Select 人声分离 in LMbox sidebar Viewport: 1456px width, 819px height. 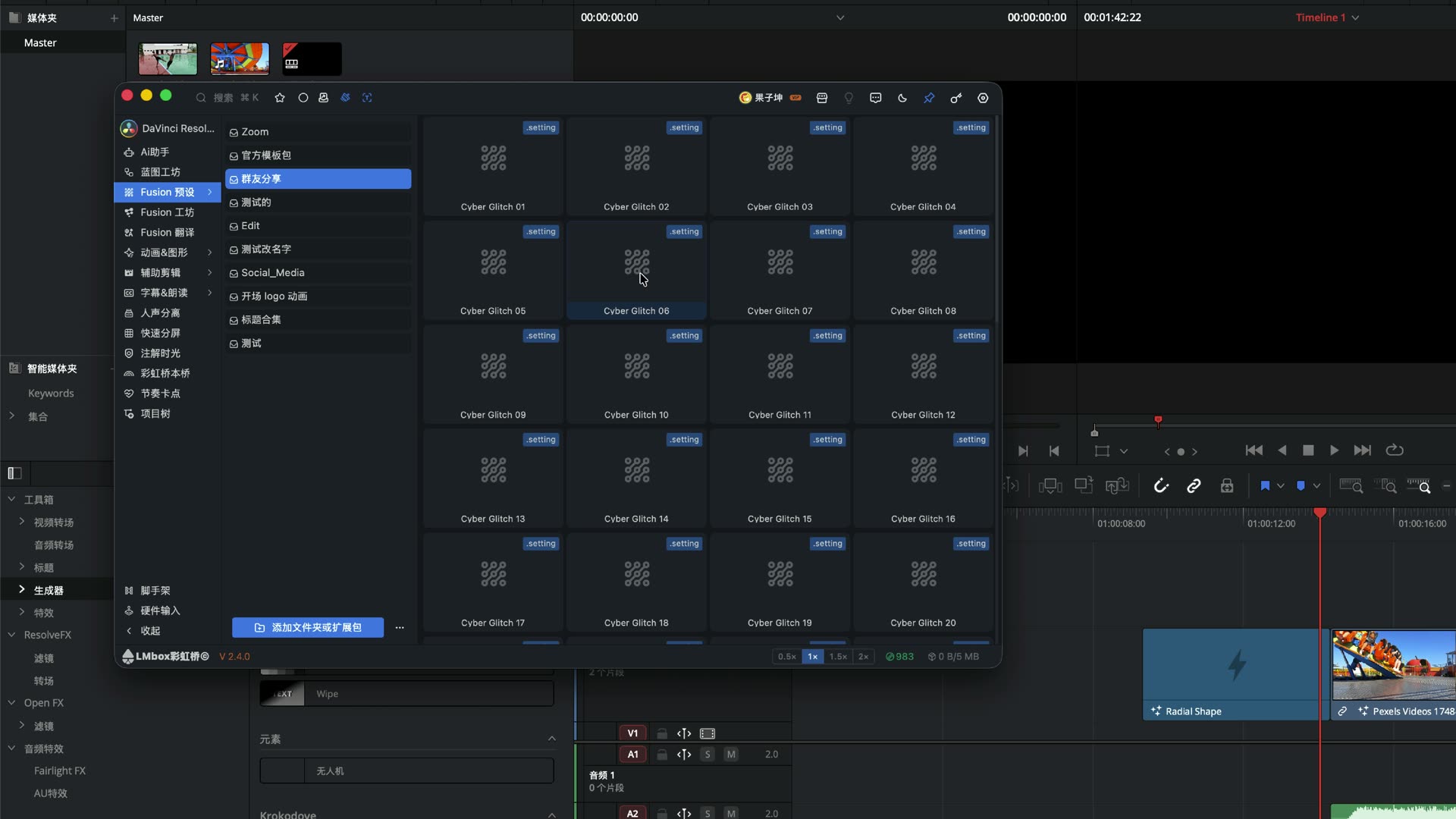pyautogui.click(x=168, y=313)
